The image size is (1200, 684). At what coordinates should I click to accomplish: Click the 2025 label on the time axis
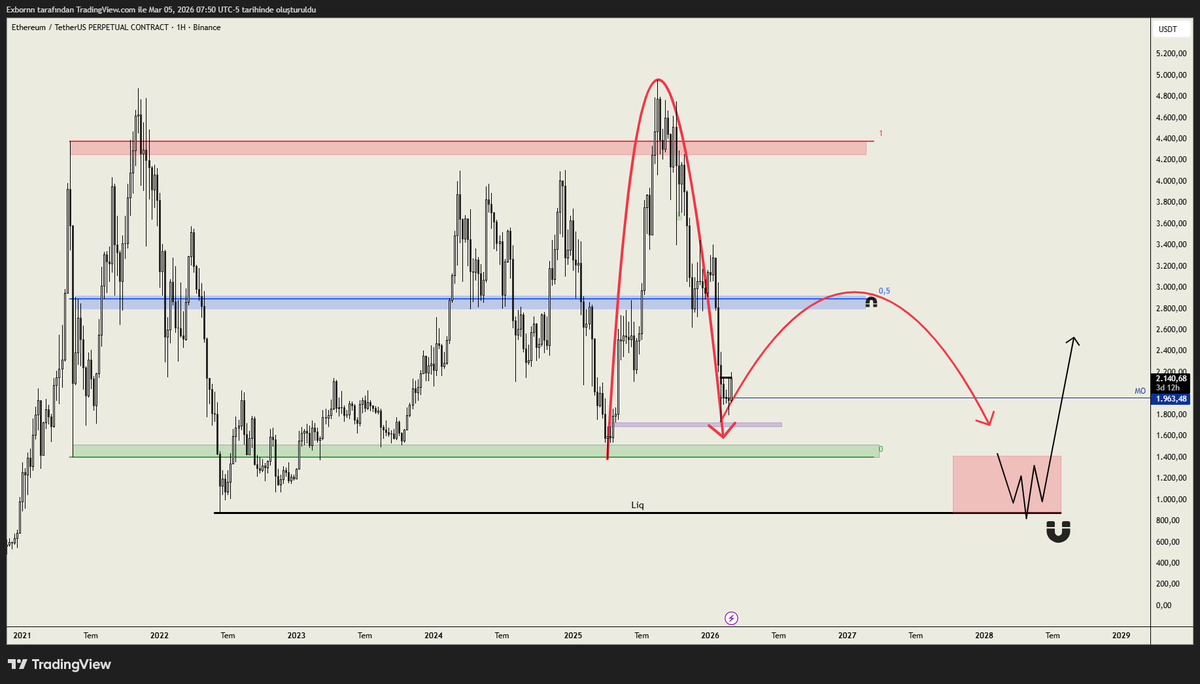[572, 635]
